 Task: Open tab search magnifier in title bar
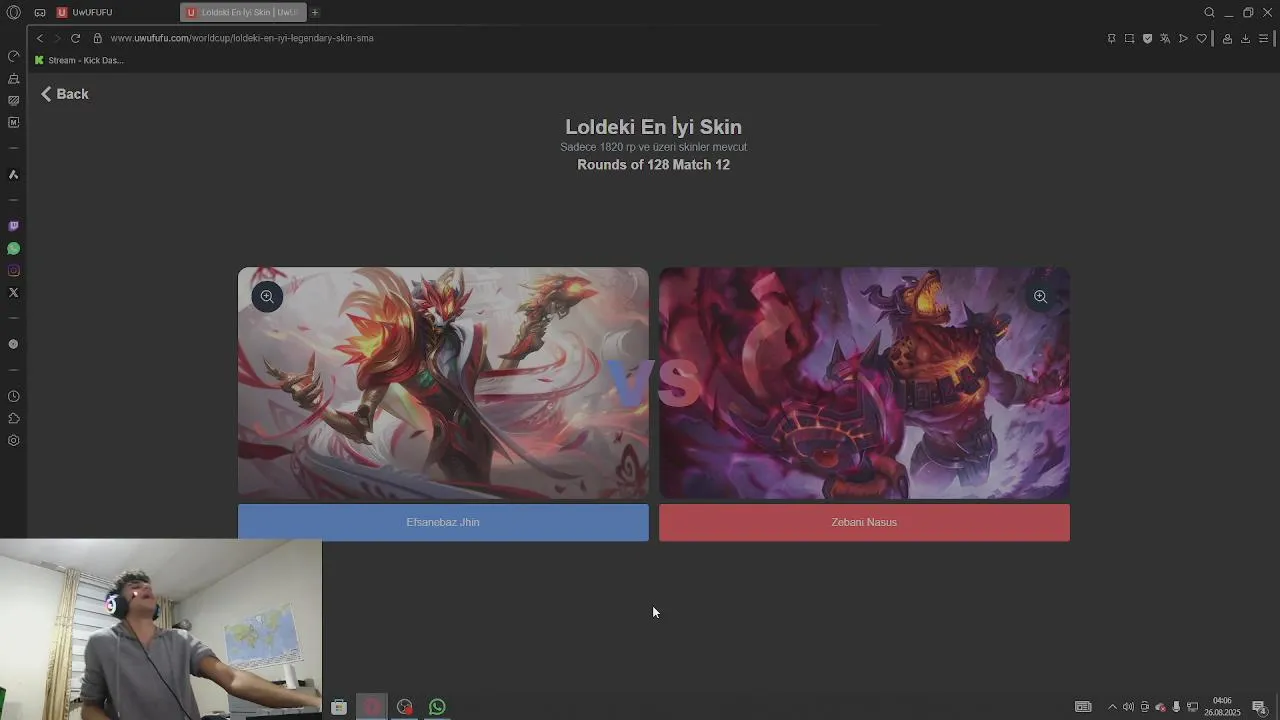click(1209, 12)
